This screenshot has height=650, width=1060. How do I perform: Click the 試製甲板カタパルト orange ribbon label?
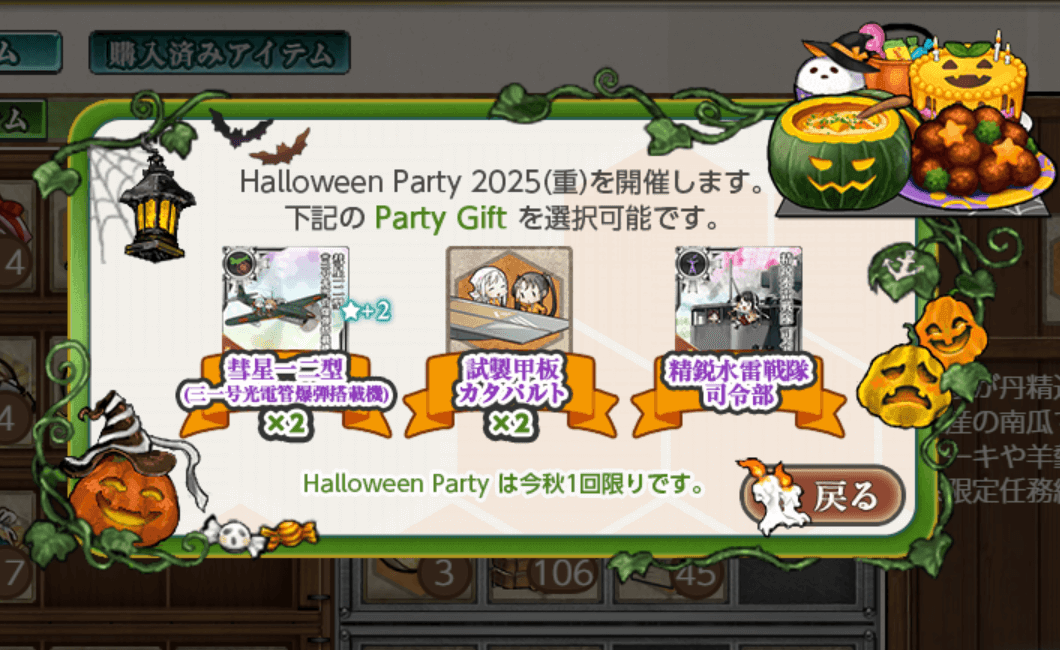511,395
